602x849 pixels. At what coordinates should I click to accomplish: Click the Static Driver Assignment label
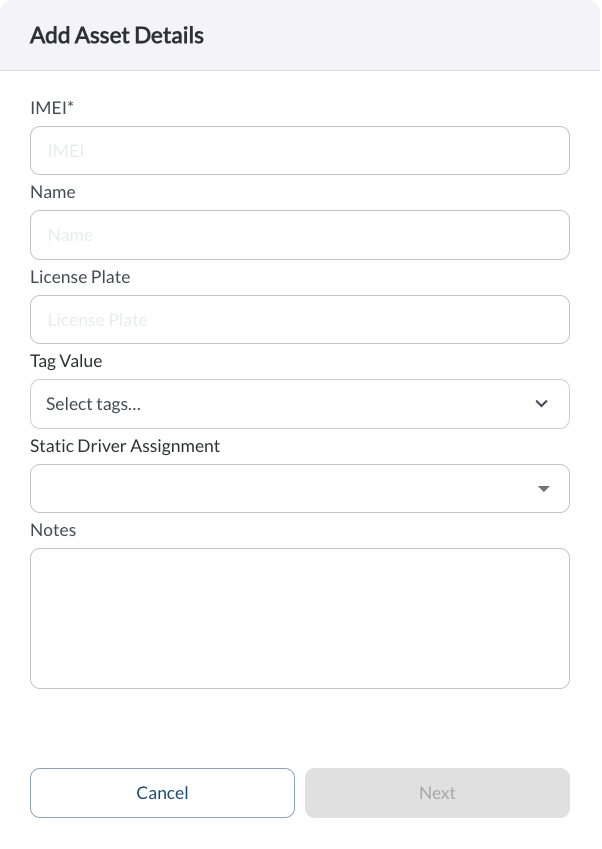[x=125, y=446]
